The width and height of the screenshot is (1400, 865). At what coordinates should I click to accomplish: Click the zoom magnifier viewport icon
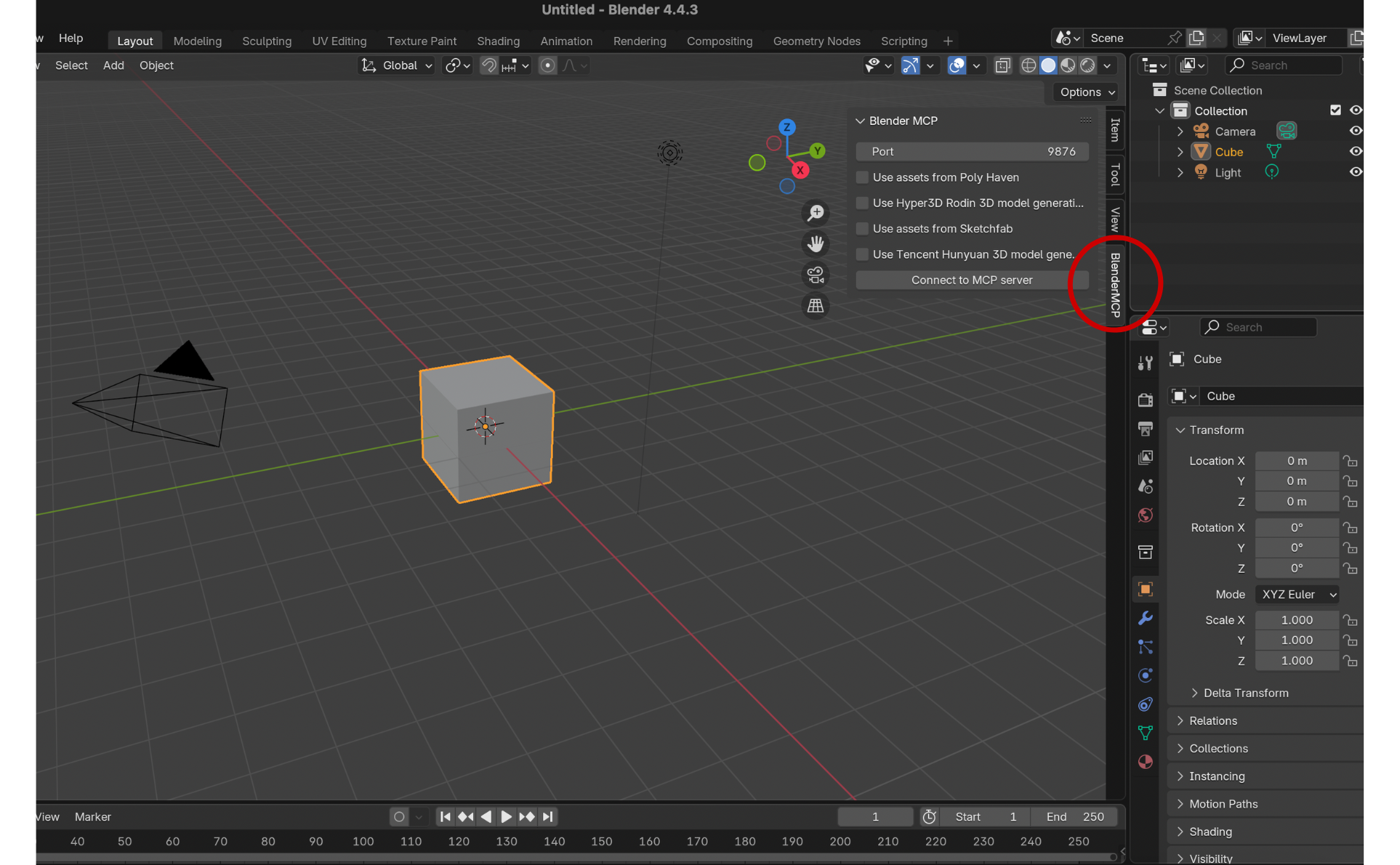click(x=816, y=213)
